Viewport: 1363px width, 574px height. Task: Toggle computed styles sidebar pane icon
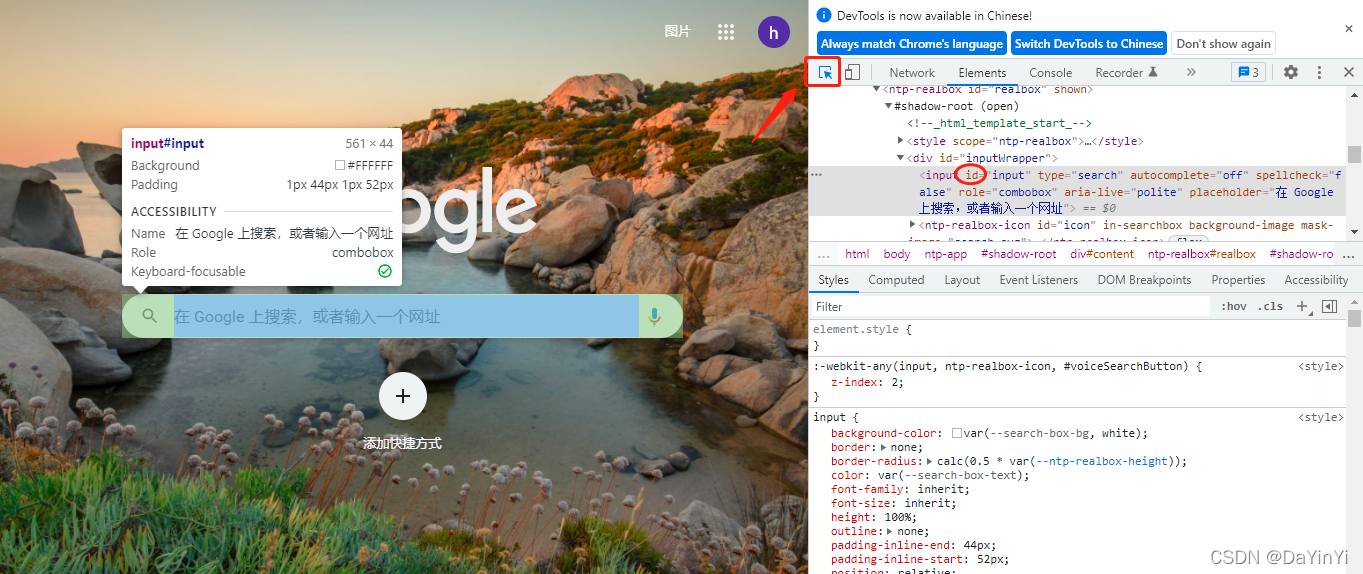coord(1329,306)
